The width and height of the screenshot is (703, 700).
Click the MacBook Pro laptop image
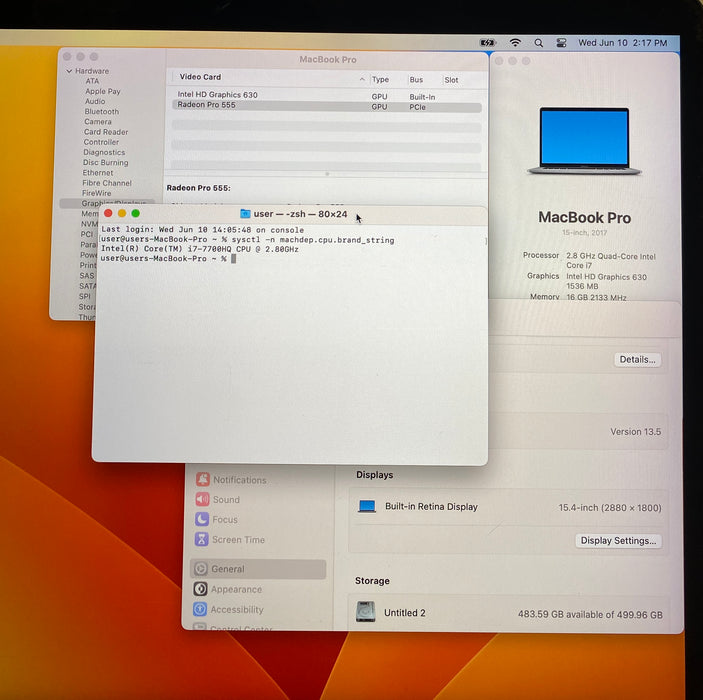pyautogui.click(x=585, y=141)
